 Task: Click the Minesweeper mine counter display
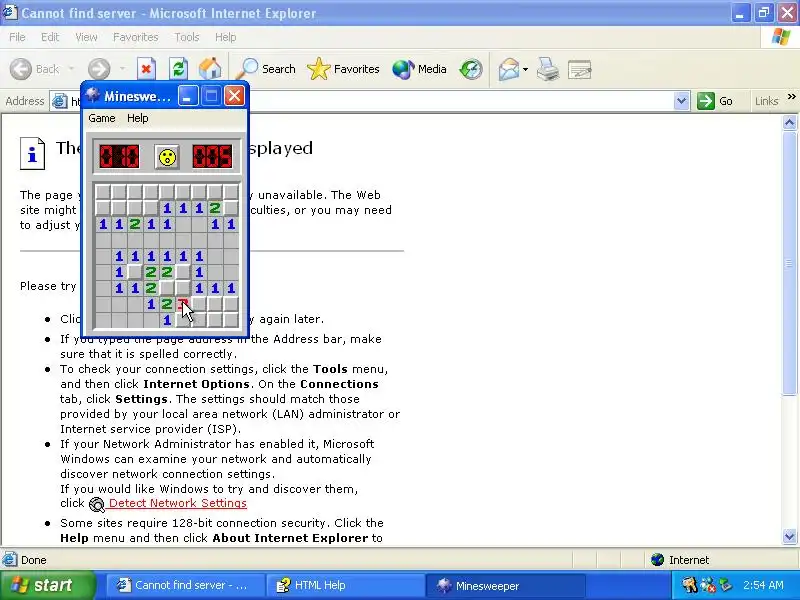click(119, 157)
